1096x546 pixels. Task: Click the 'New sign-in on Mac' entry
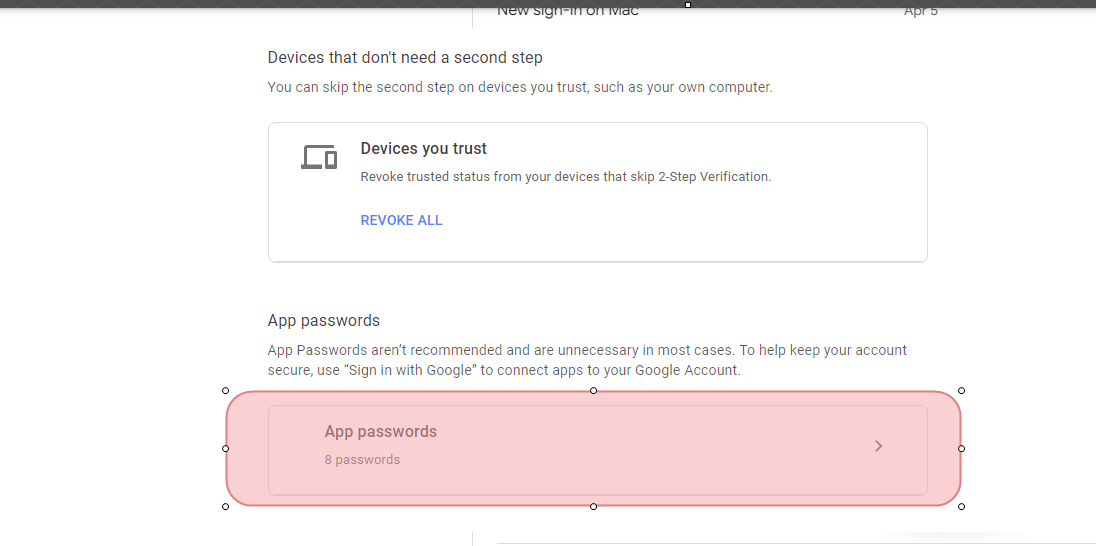(568, 11)
